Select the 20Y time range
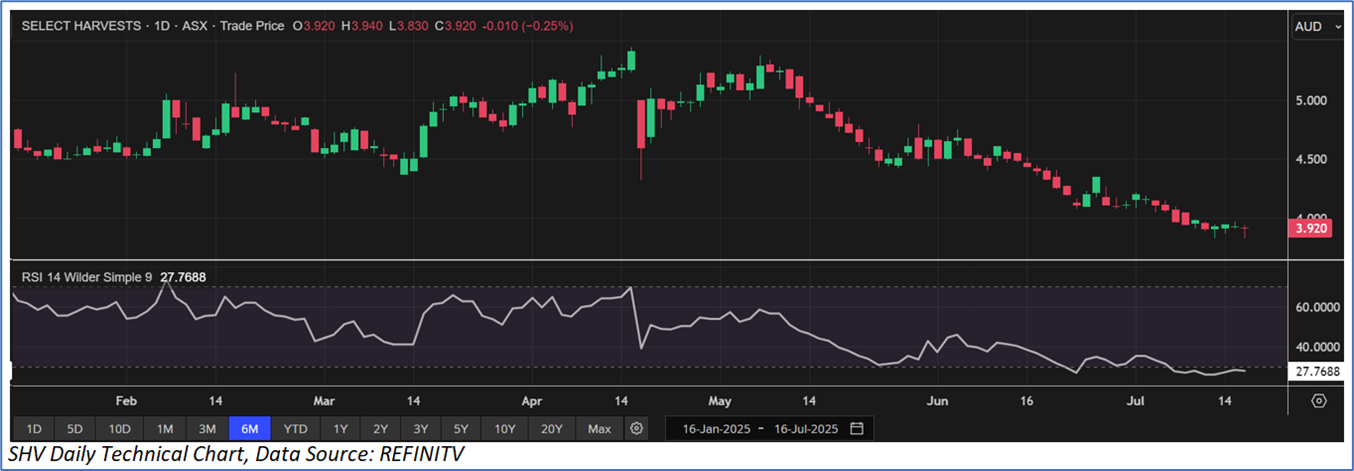The width and height of the screenshot is (1354, 471). [551, 429]
